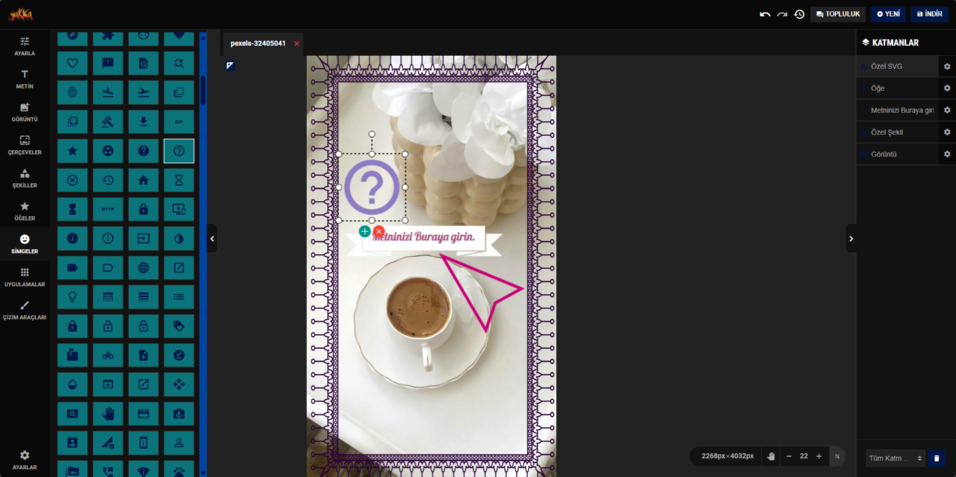Insert the lightbulb icon
The width and height of the screenshot is (956, 477).
[73, 297]
